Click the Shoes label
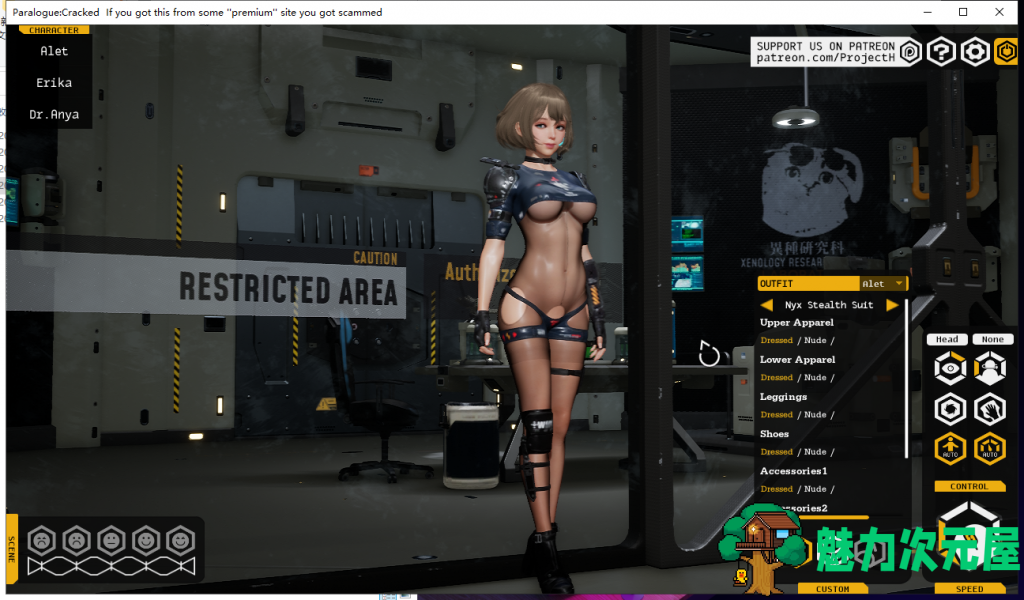 [774, 434]
